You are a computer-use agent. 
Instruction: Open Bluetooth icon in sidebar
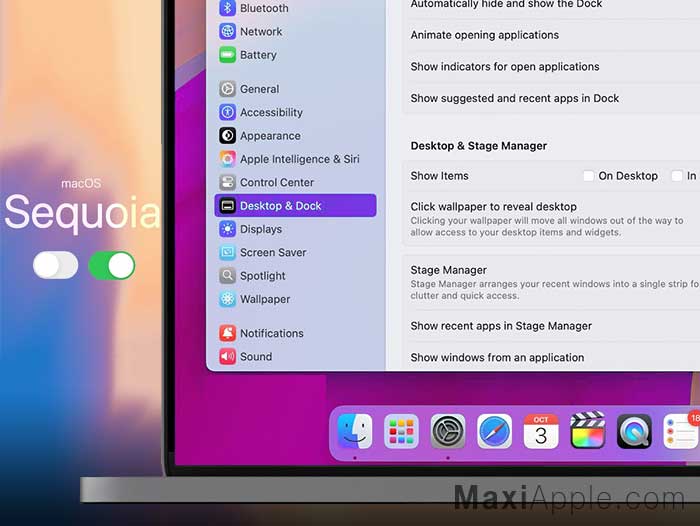point(227,8)
